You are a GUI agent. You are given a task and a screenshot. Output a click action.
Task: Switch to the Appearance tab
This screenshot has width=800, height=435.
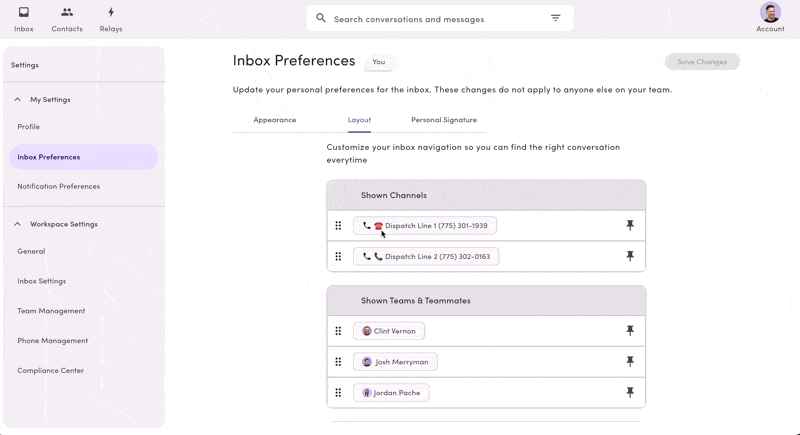click(274, 120)
